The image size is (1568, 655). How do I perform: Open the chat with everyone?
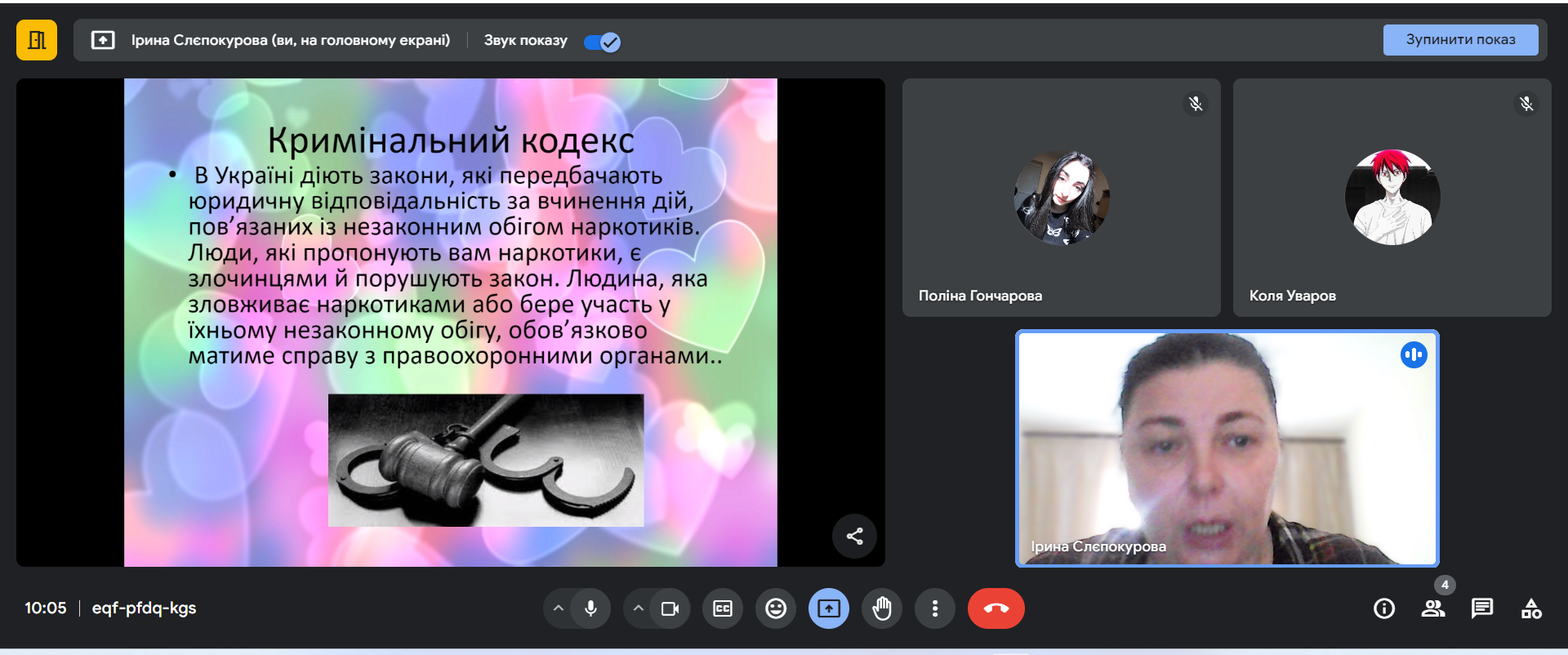coord(1482,608)
